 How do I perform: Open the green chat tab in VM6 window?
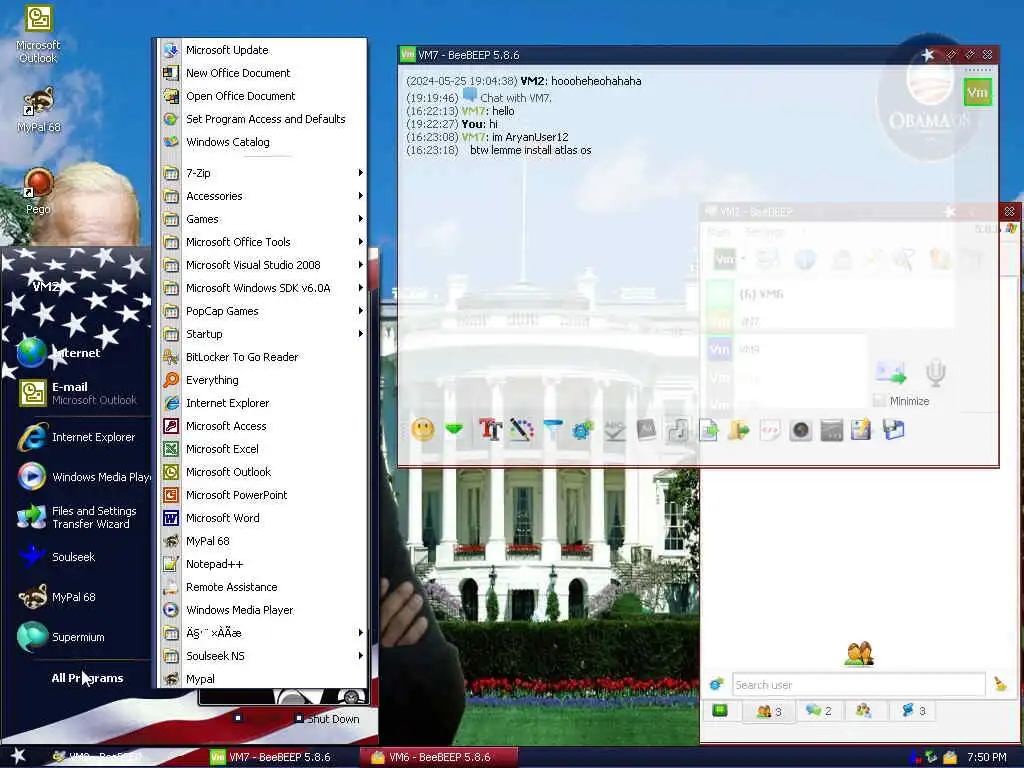[x=720, y=711]
